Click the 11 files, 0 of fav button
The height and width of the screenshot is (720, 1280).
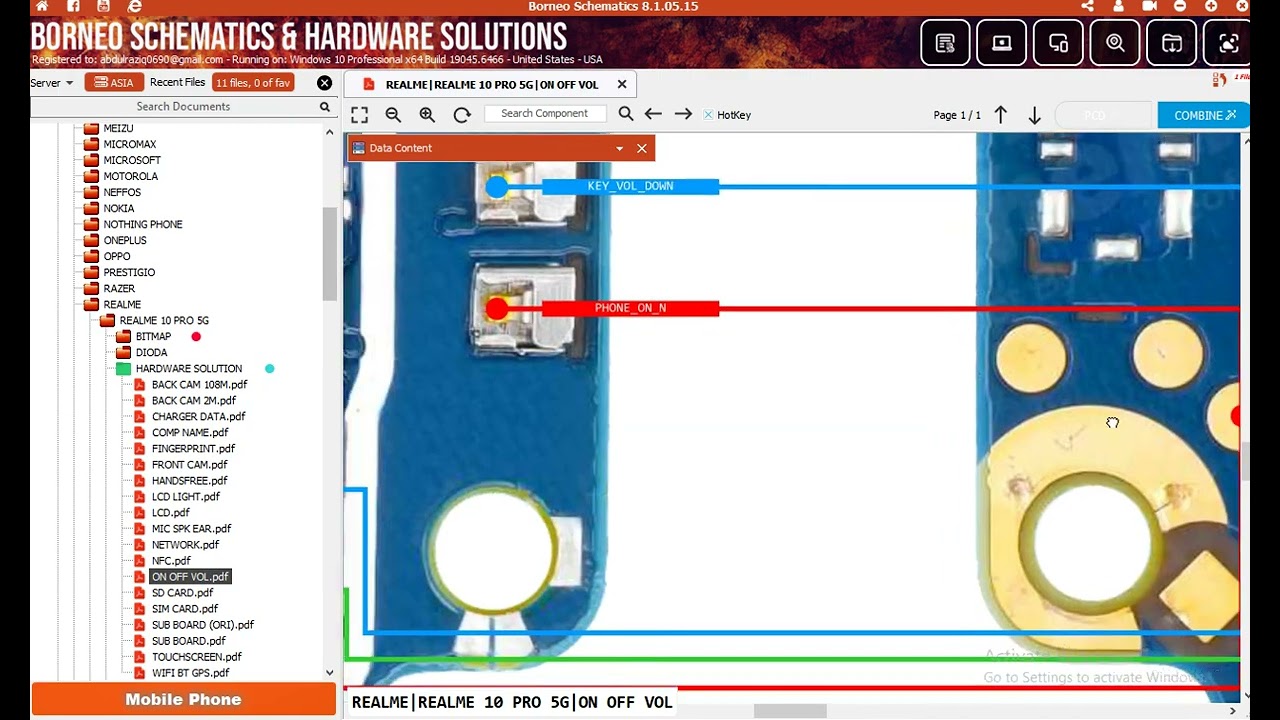[253, 83]
